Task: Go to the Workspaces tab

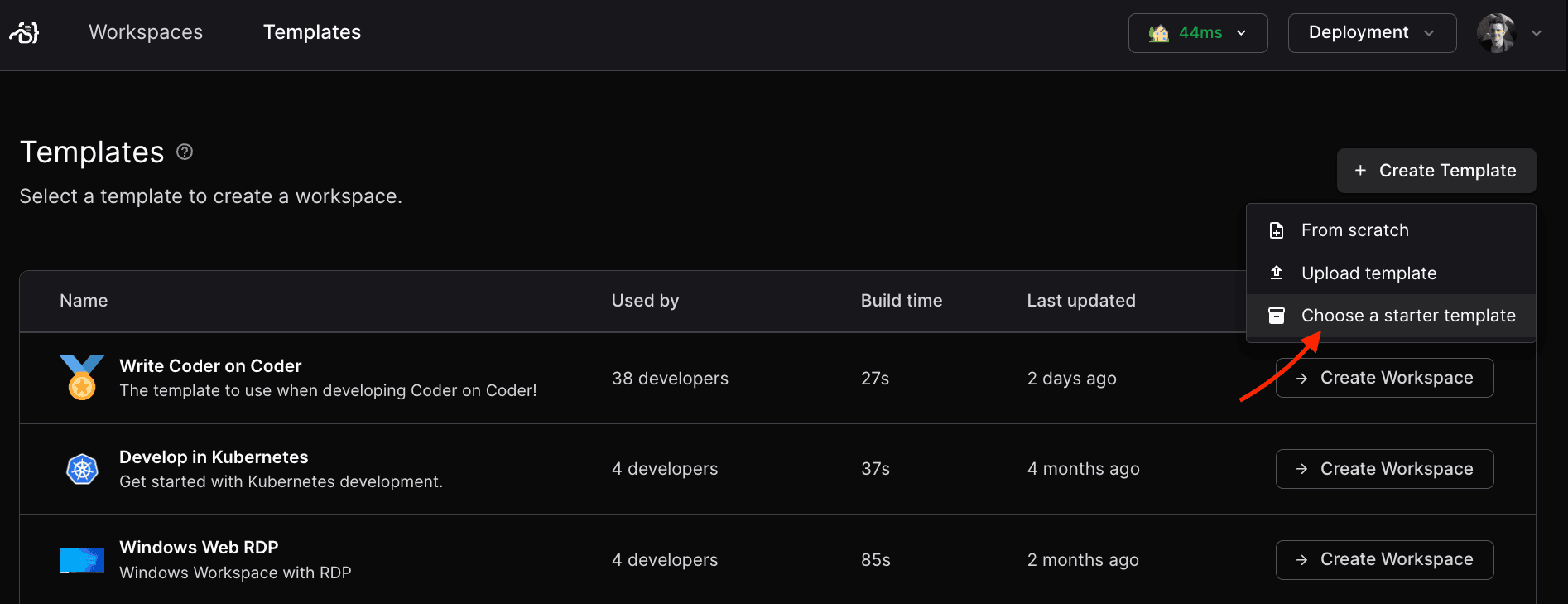Action: [146, 32]
